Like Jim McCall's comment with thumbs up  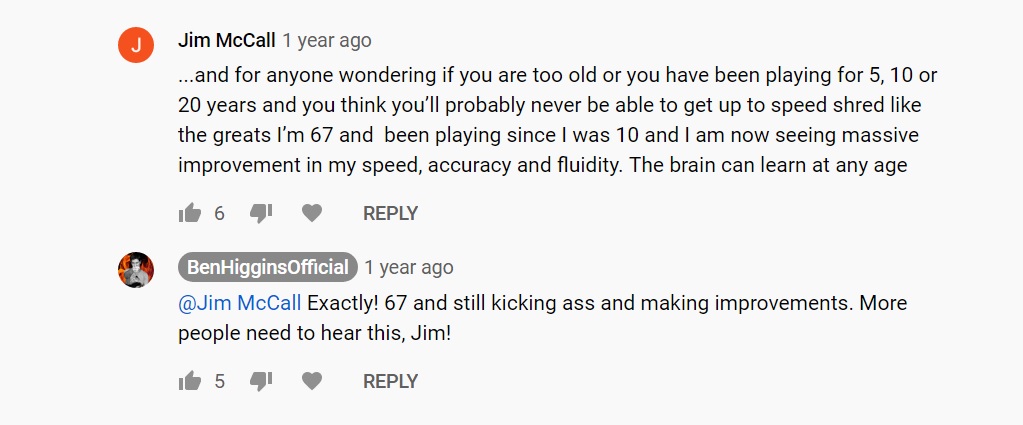click(190, 213)
